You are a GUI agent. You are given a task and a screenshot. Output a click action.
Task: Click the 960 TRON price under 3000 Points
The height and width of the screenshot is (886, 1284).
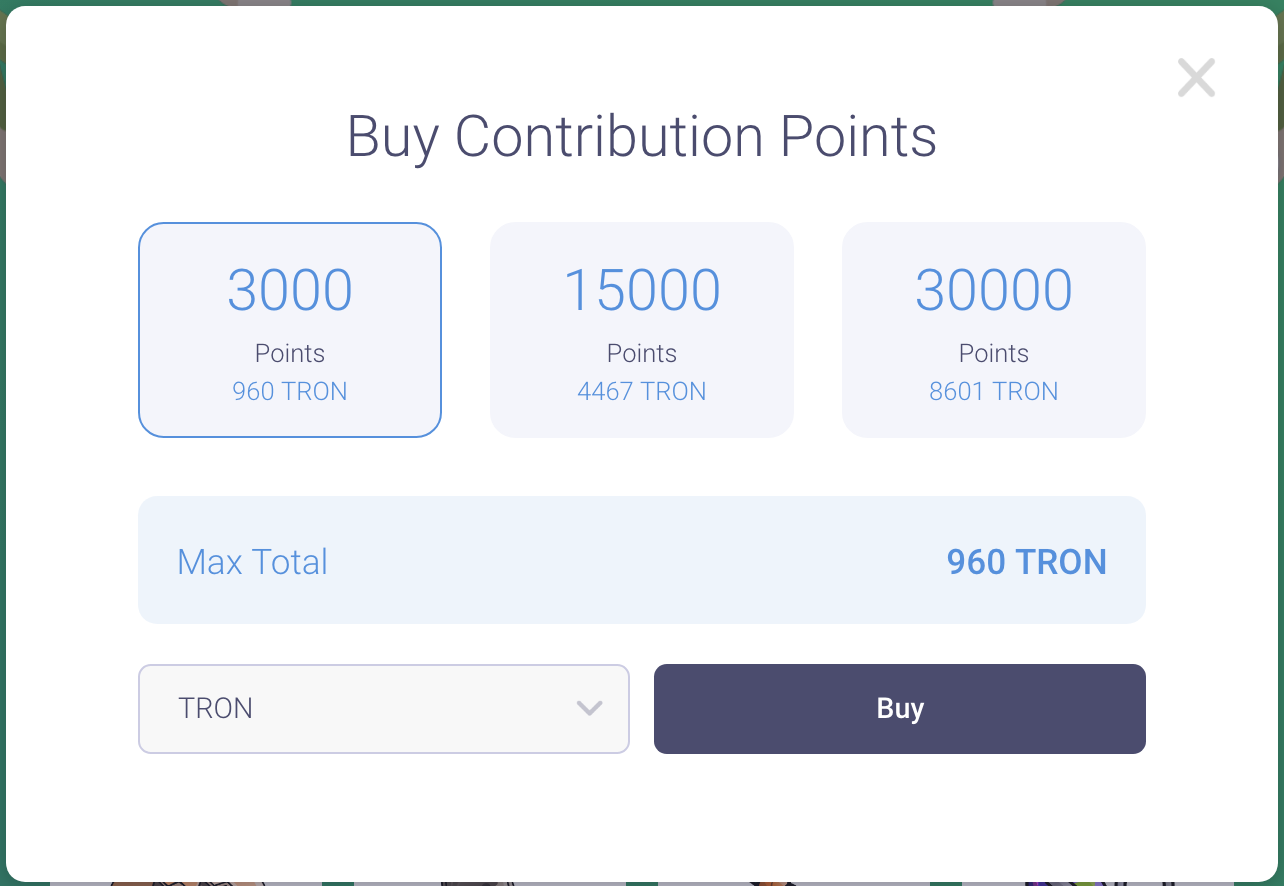pos(290,391)
